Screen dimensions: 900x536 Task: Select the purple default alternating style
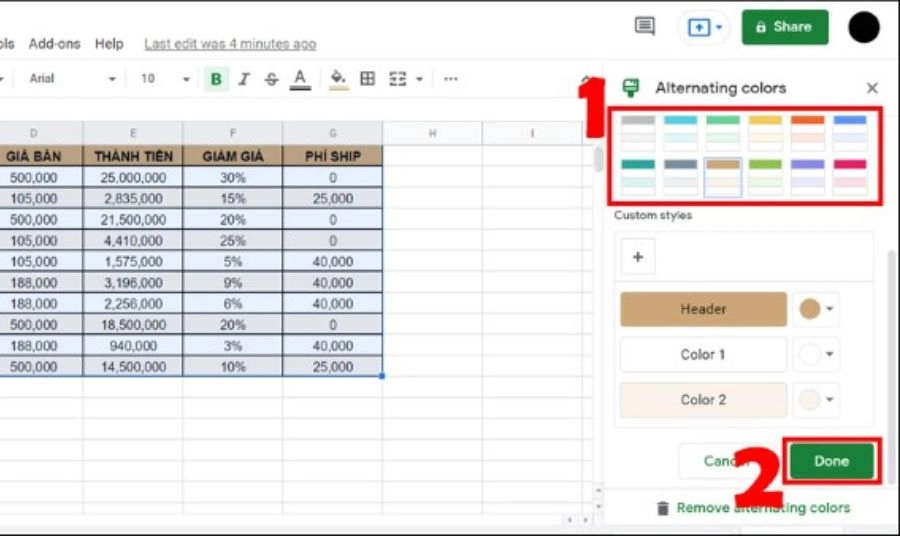(808, 177)
